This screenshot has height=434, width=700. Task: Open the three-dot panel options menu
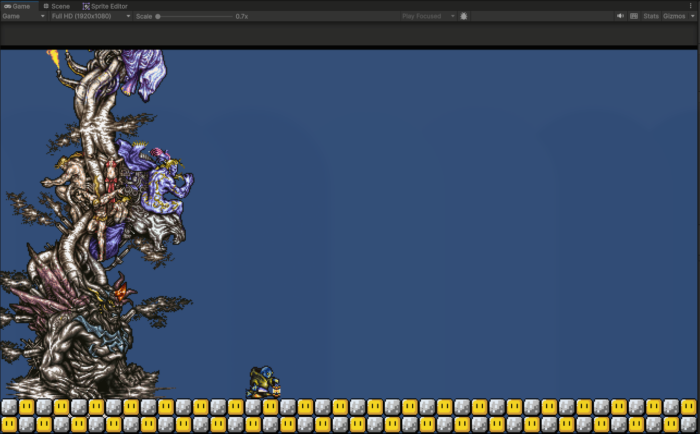click(691, 6)
